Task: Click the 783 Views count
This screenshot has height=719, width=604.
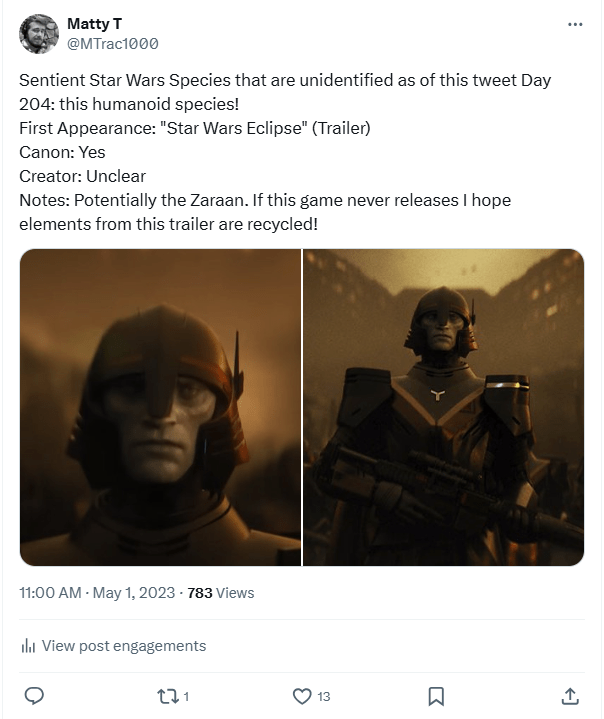Action: click(x=221, y=593)
